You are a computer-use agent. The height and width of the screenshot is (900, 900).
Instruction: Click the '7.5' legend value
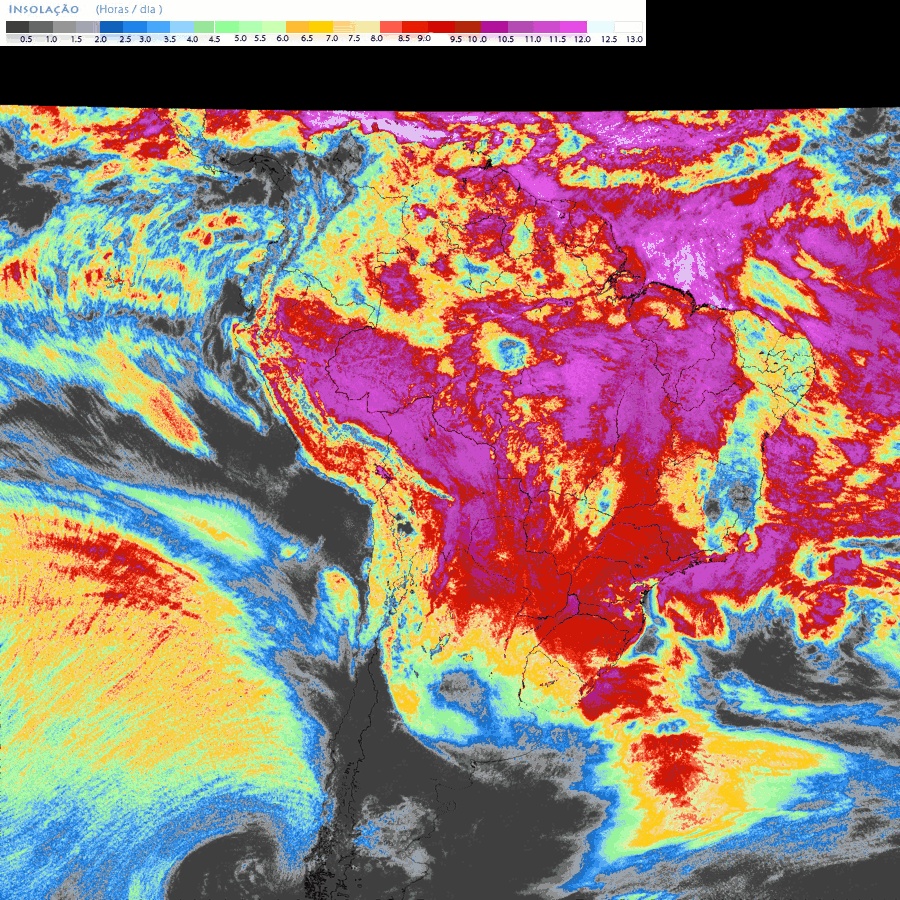(x=354, y=38)
